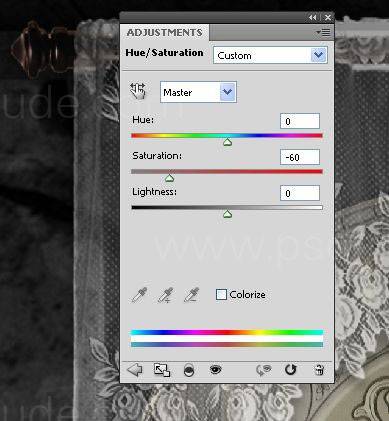Click the Saturation slider handle
Image resolution: width=389 pixels, height=421 pixels.
click(x=170, y=179)
